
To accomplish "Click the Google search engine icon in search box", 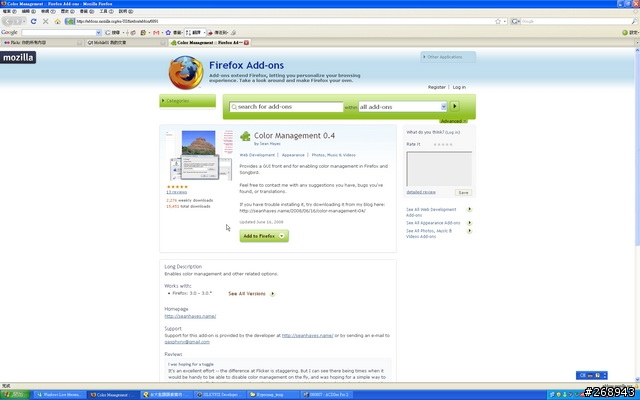I will pyautogui.click(x=514, y=21).
